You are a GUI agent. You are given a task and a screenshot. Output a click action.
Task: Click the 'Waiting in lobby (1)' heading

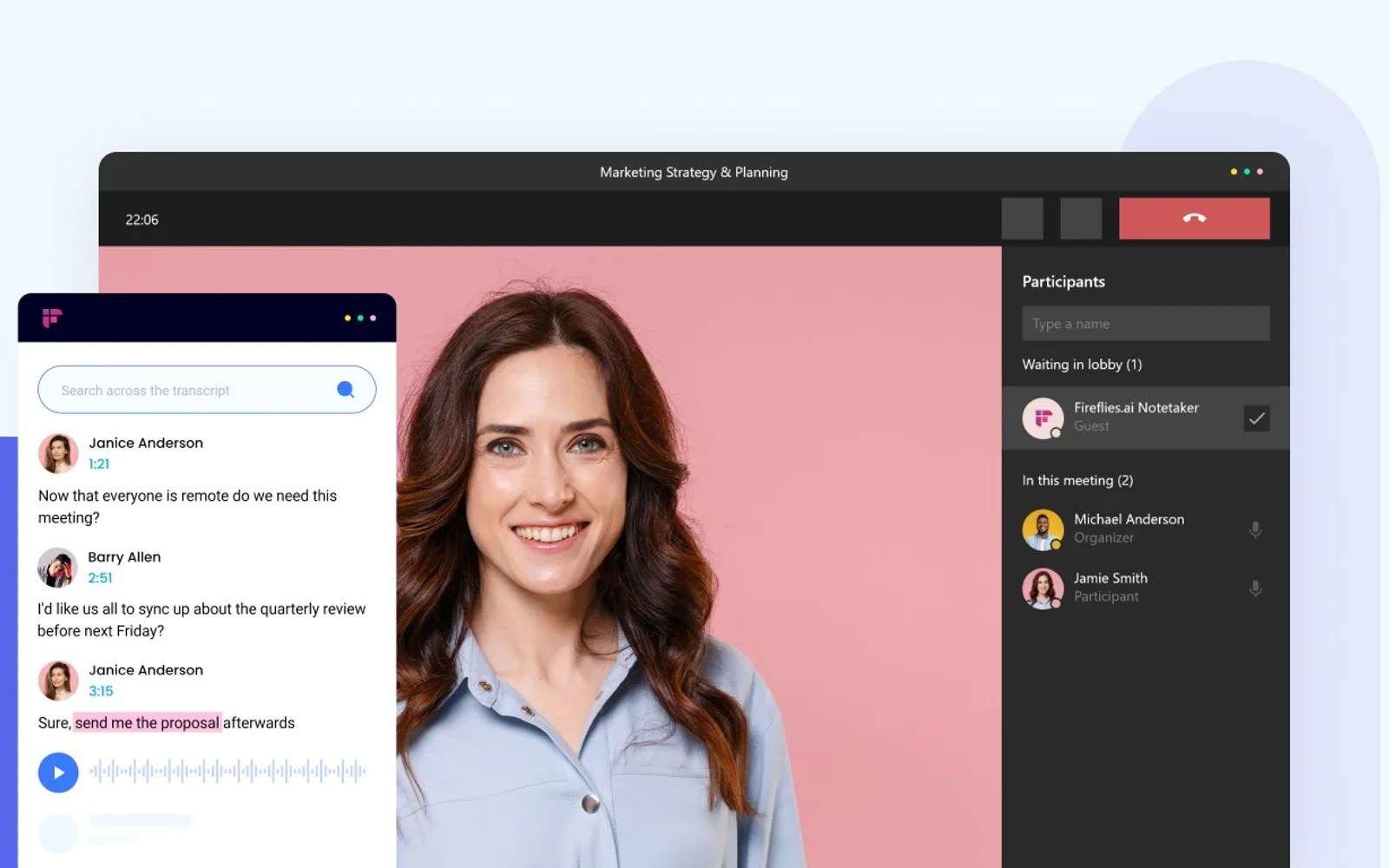pyautogui.click(x=1082, y=365)
